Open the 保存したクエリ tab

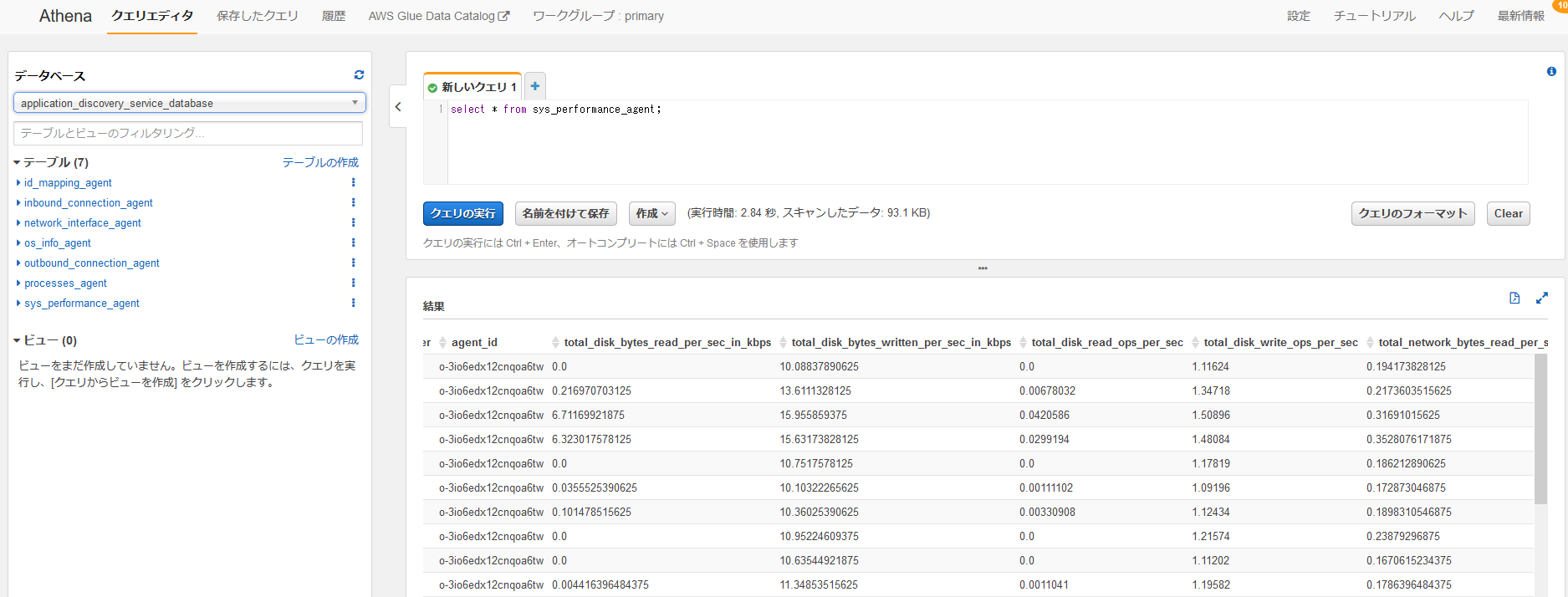point(257,16)
